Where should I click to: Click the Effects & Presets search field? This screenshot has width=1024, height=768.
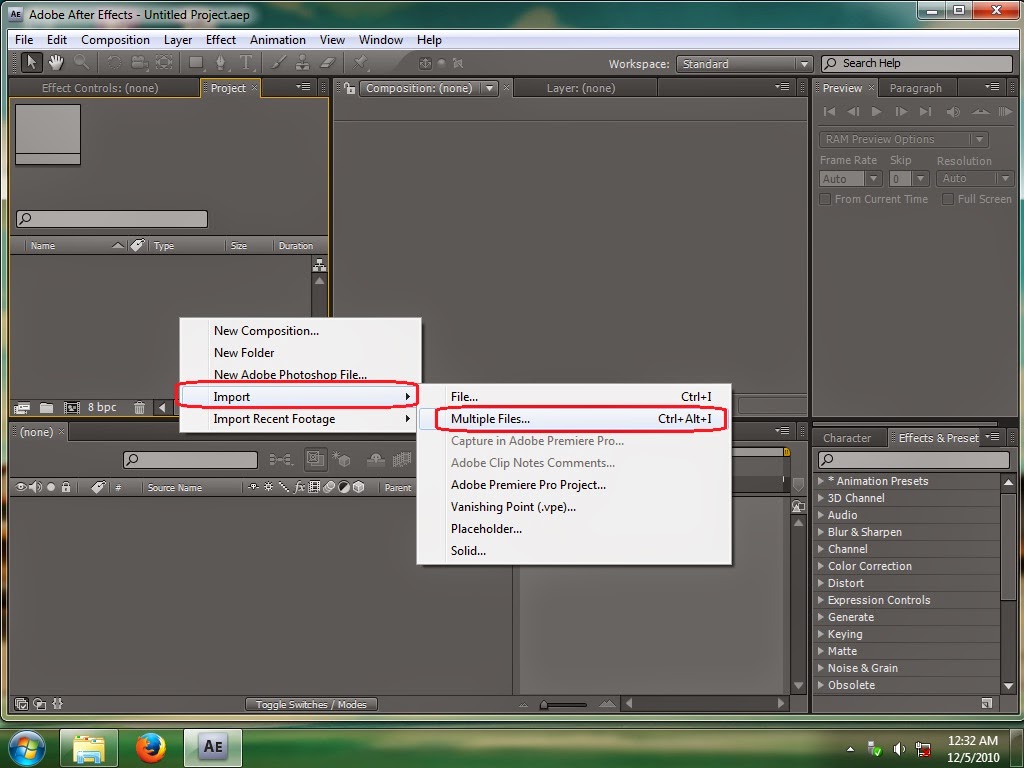pyautogui.click(x=913, y=459)
